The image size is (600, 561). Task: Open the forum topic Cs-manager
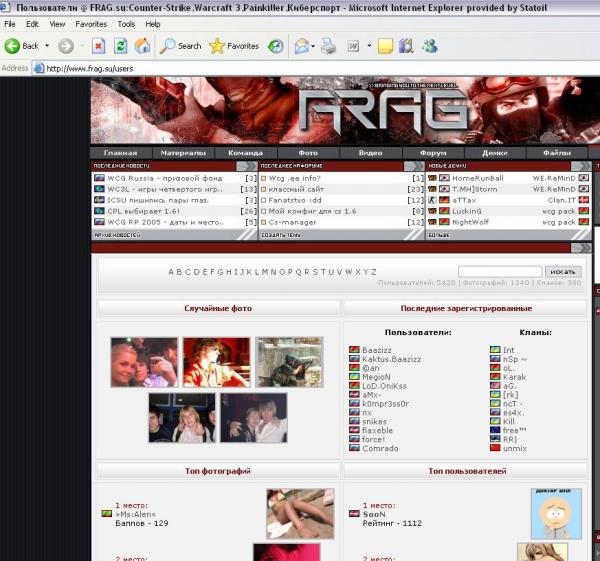click(x=293, y=222)
